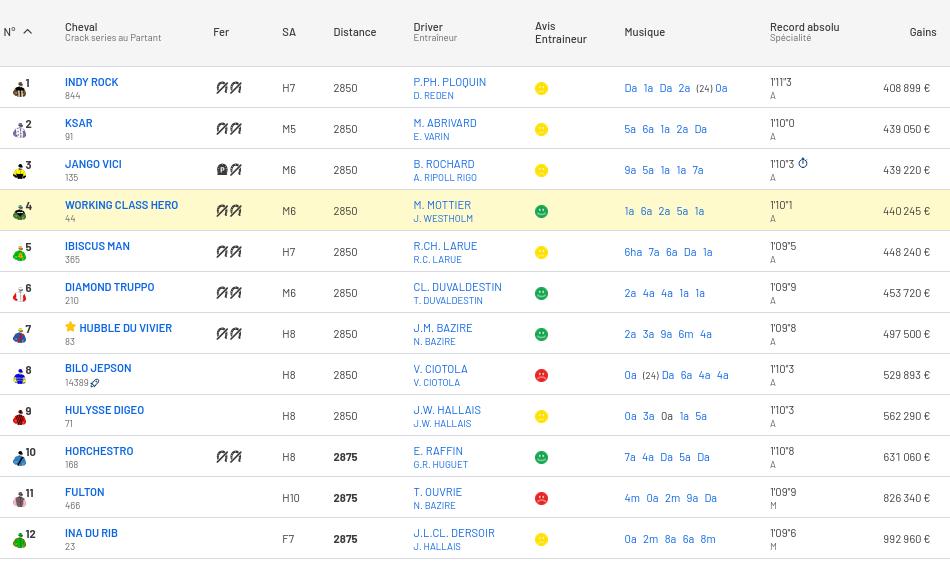Click the jockey silk icon for horse 12
950x564 pixels.
19,540
